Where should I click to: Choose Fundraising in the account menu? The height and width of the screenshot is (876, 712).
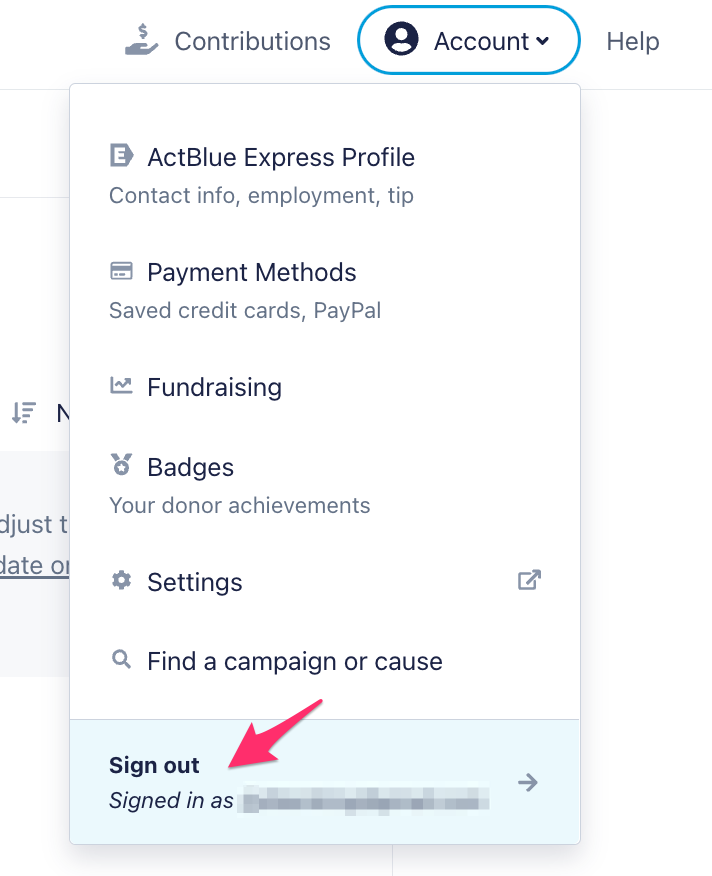[214, 387]
